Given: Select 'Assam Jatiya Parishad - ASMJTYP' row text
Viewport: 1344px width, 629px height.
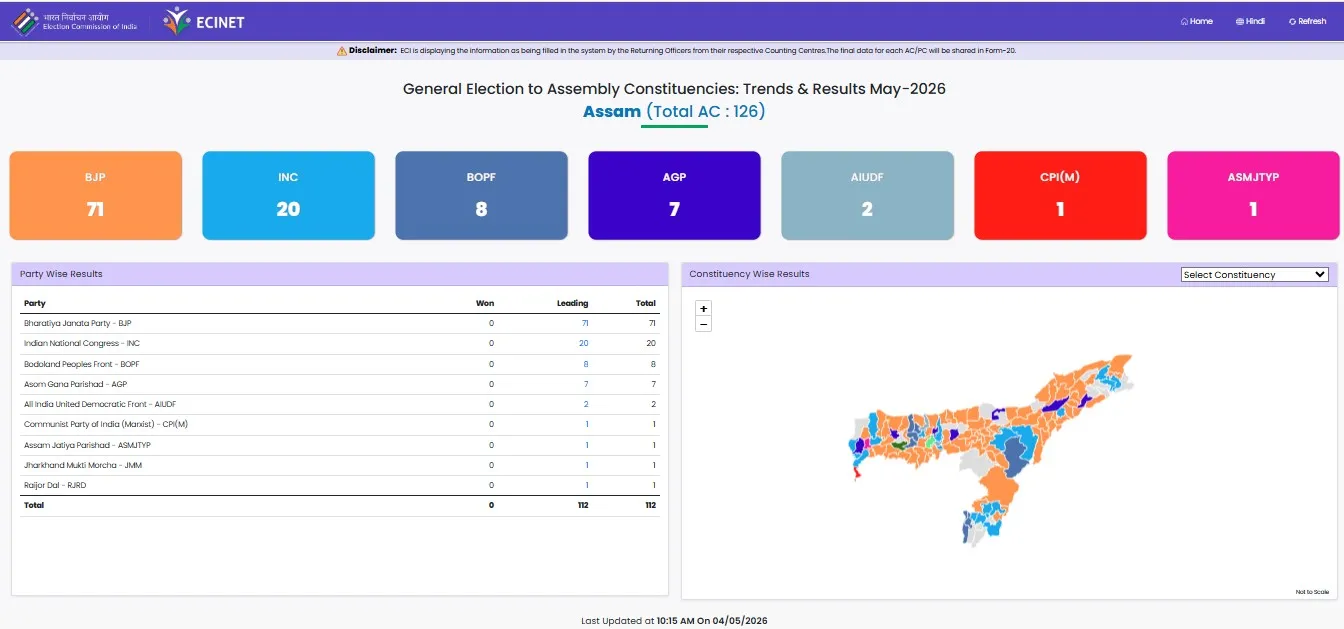Looking at the screenshot, I should tap(87, 445).
